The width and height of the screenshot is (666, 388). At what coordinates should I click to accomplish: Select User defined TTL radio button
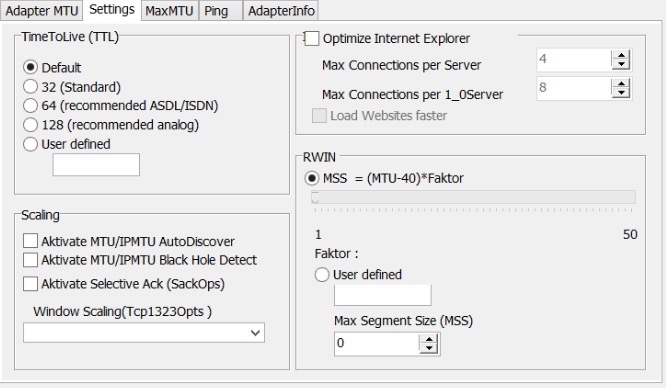click(31, 144)
